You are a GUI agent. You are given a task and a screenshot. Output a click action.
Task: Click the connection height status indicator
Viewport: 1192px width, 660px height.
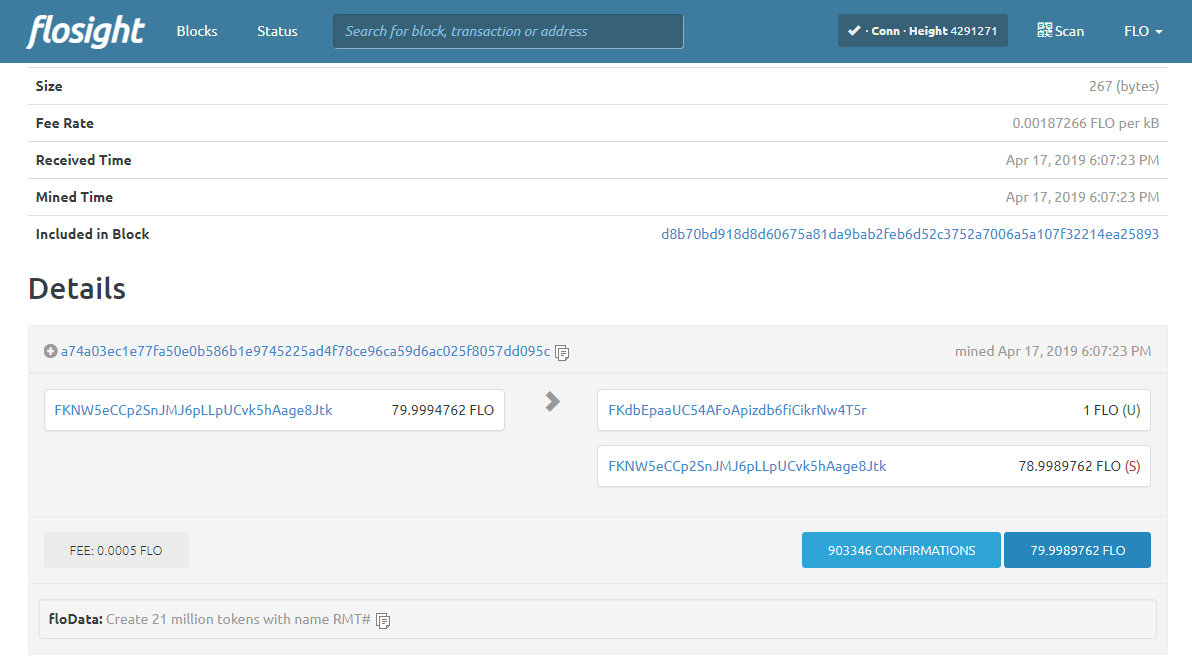(x=922, y=31)
